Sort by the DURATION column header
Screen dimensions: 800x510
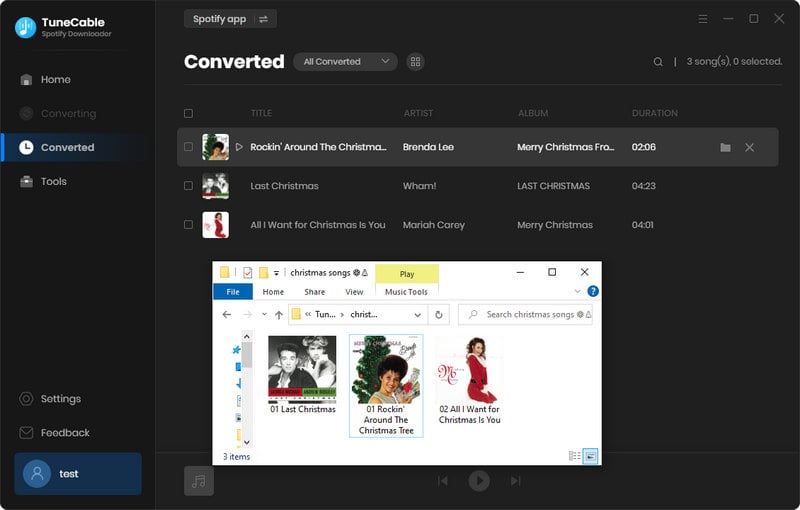(x=655, y=113)
